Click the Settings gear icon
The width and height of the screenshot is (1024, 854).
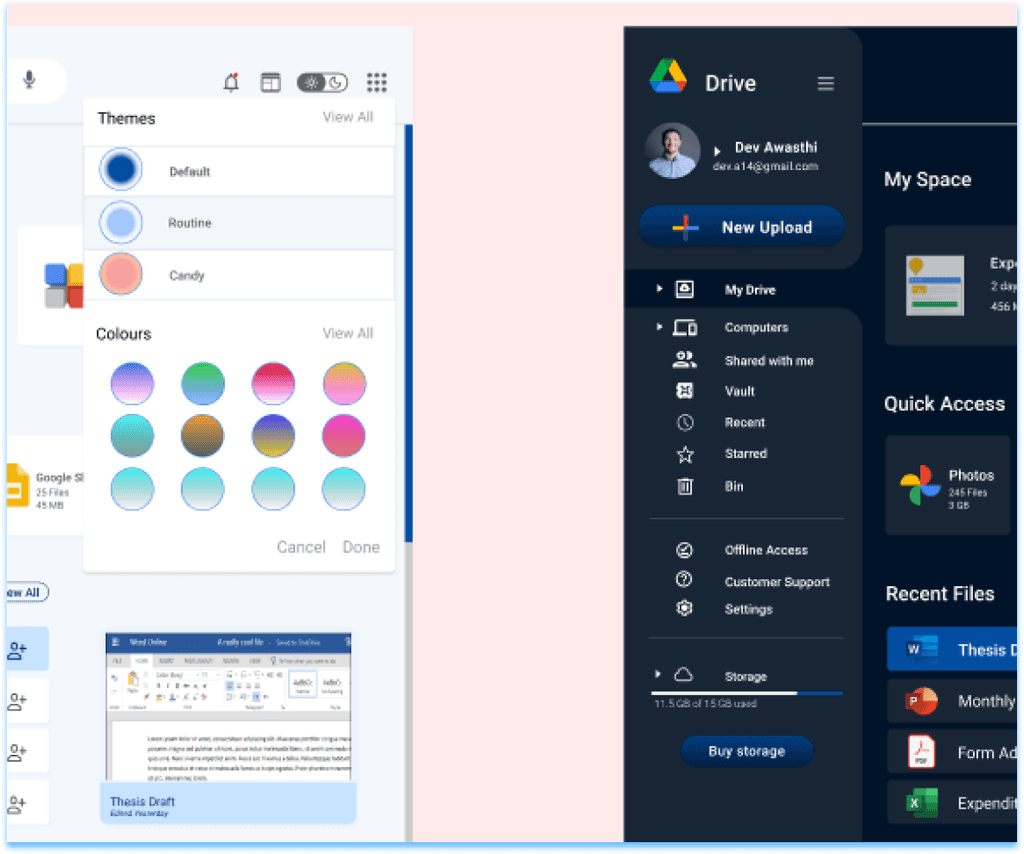684,608
